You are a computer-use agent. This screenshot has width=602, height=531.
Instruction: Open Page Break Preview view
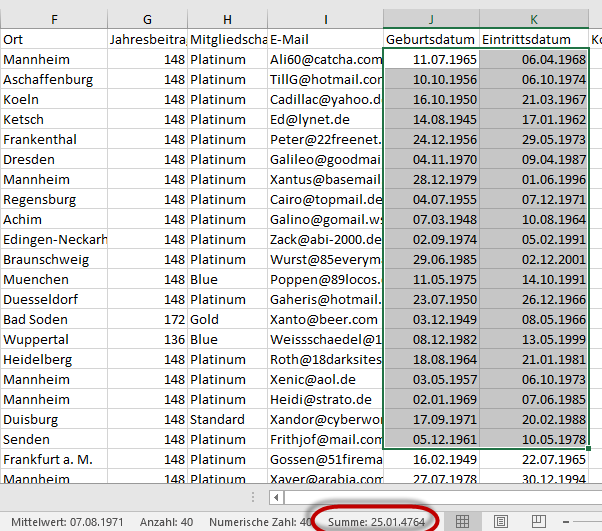[538, 521]
